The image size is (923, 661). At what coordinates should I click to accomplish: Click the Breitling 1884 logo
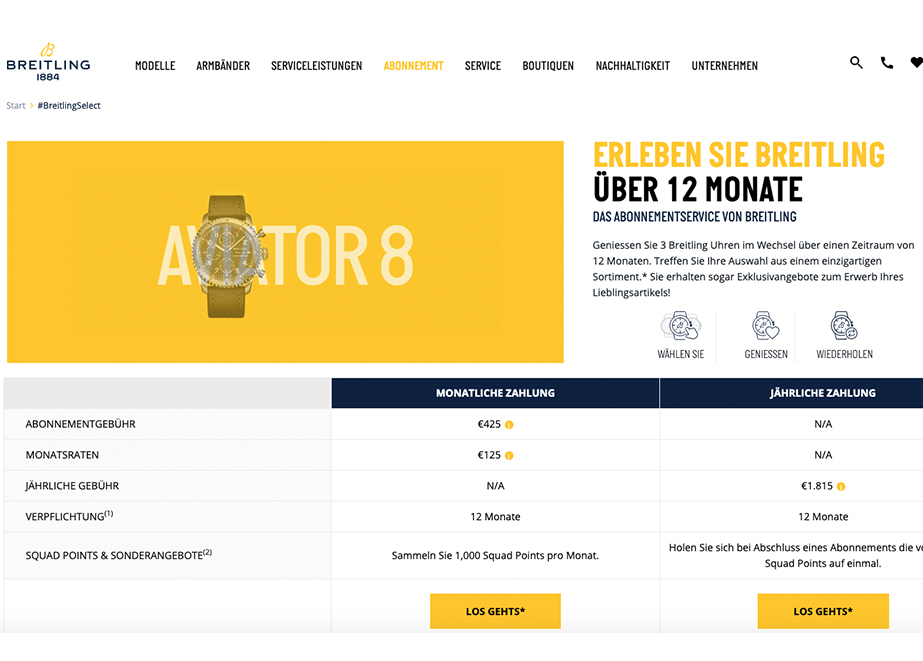click(48, 62)
